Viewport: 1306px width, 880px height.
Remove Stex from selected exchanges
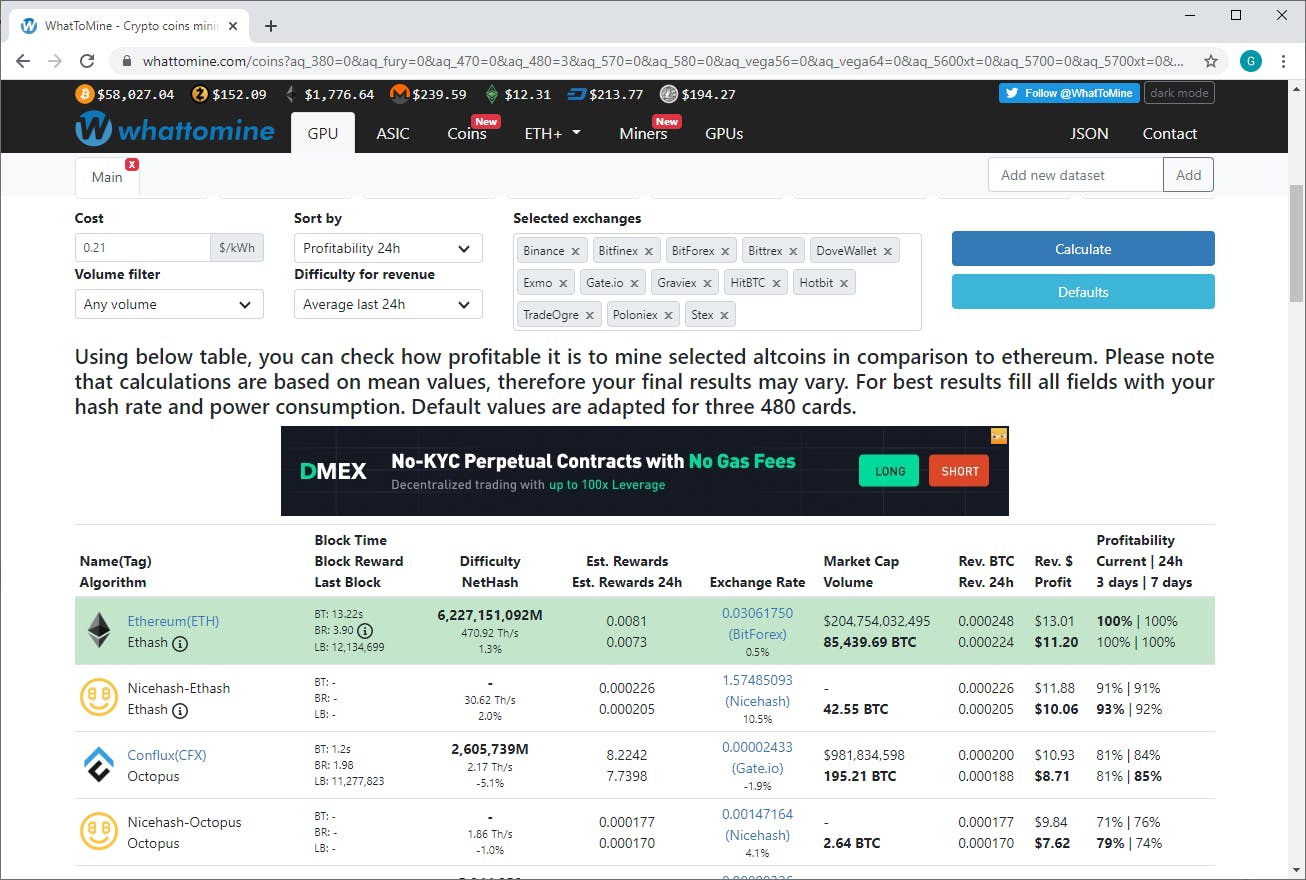pyautogui.click(x=724, y=315)
